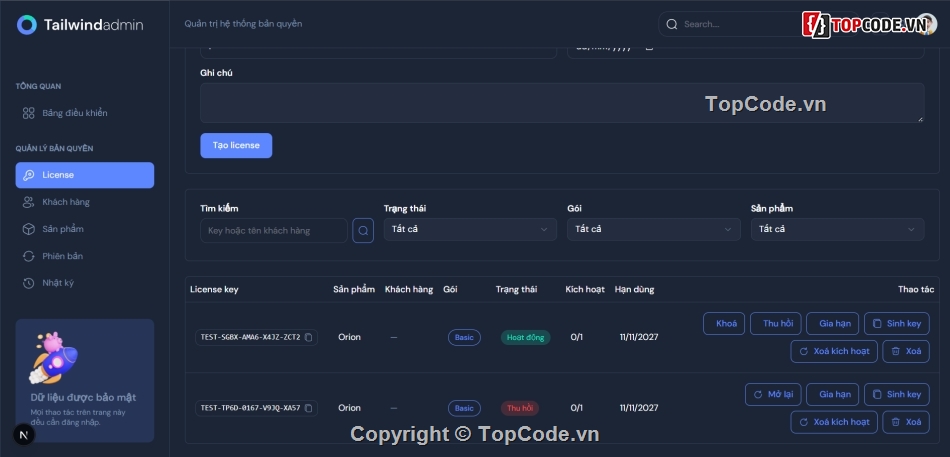950x457 pixels.
Task: Click Xoá trash button for Thu hồi license
Action: (x=906, y=422)
